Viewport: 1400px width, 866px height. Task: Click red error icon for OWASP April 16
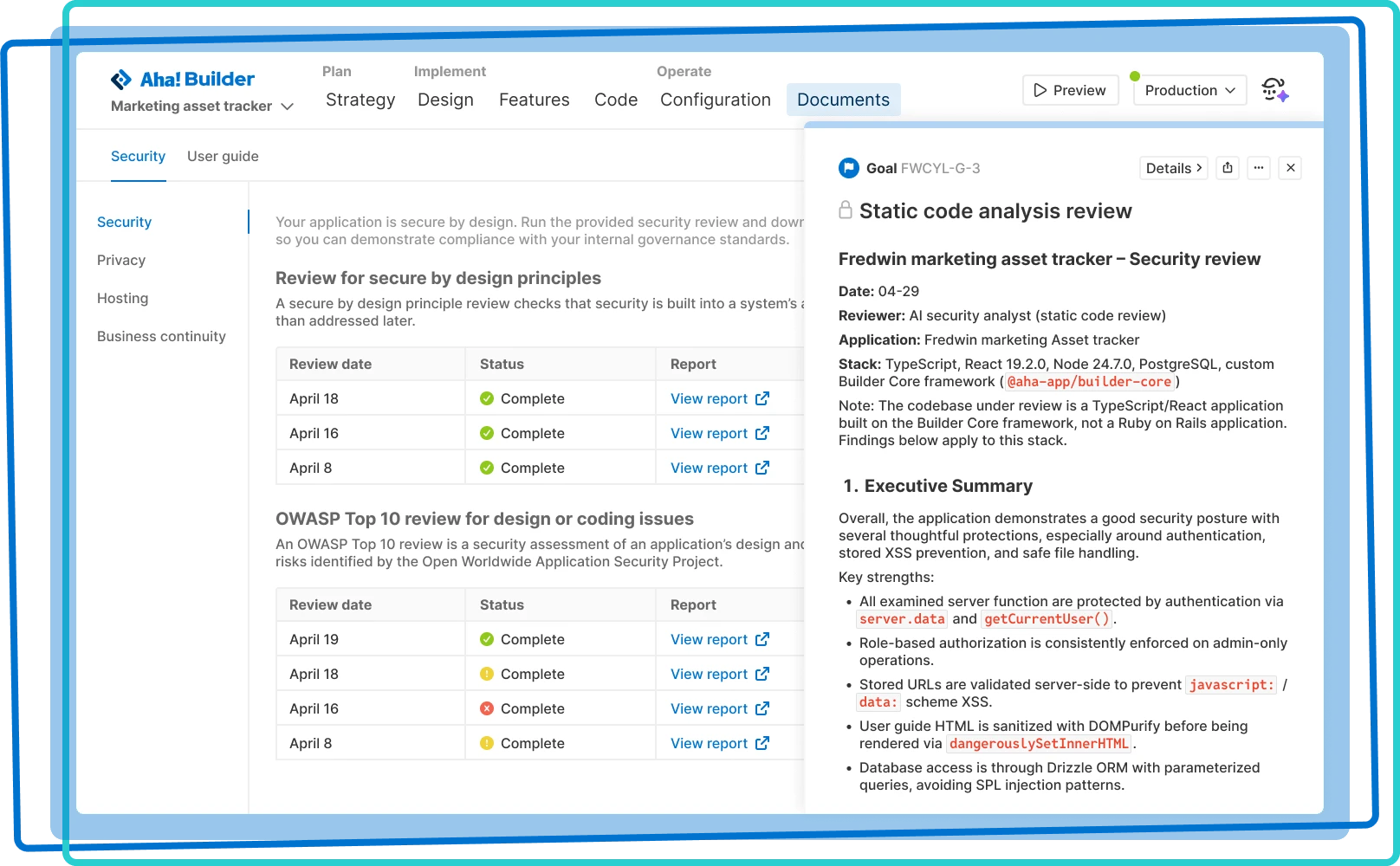[x=487, y=708]
